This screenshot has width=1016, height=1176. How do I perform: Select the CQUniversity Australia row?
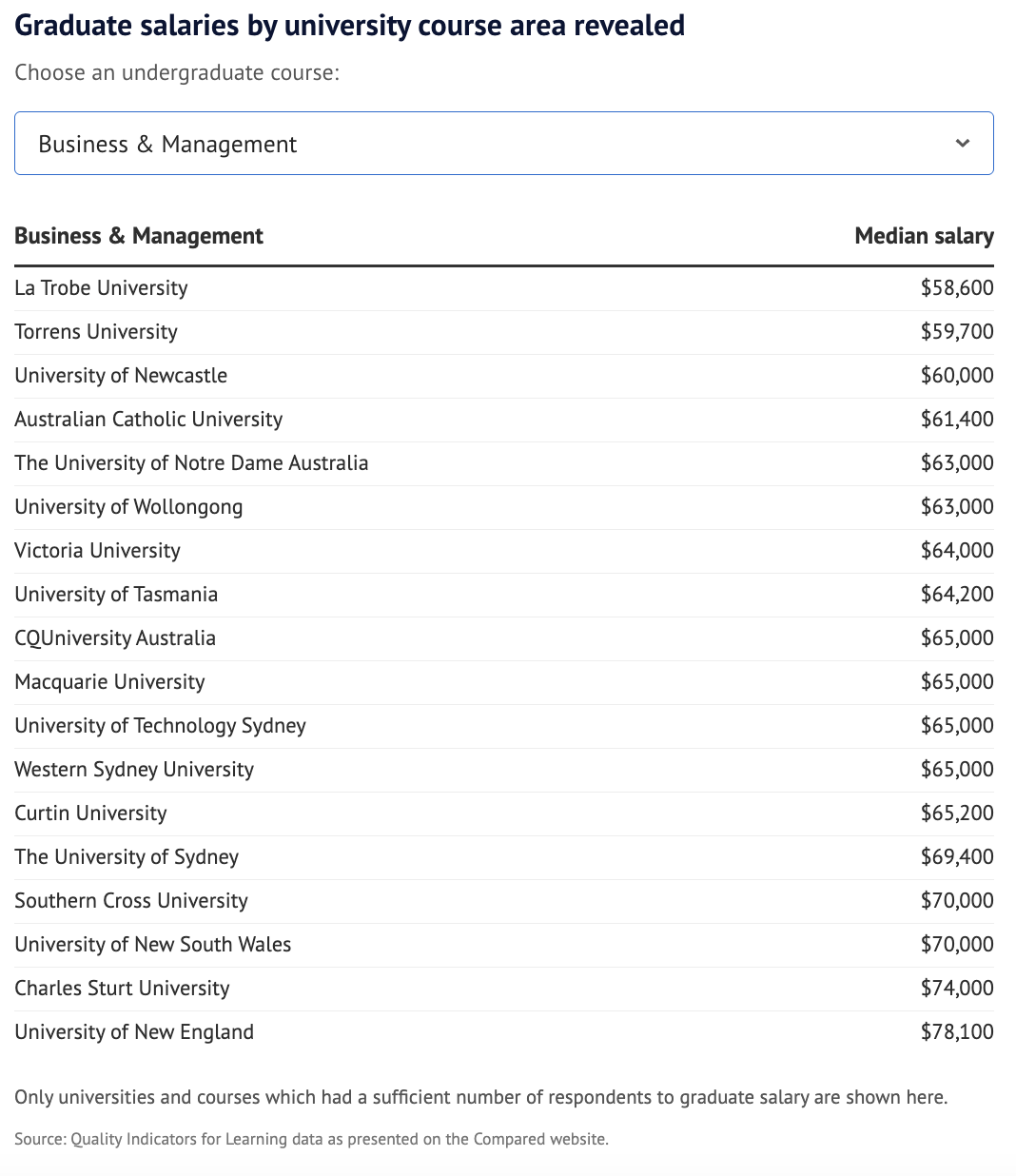point(115,638)
